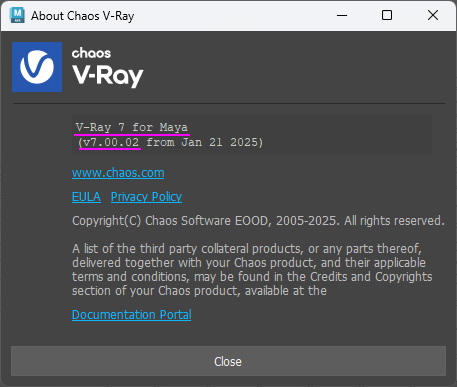Screen dimensions: 457x387
Task: Click the blue V-Ray logo badge
Action: click(x=37, y=67)
